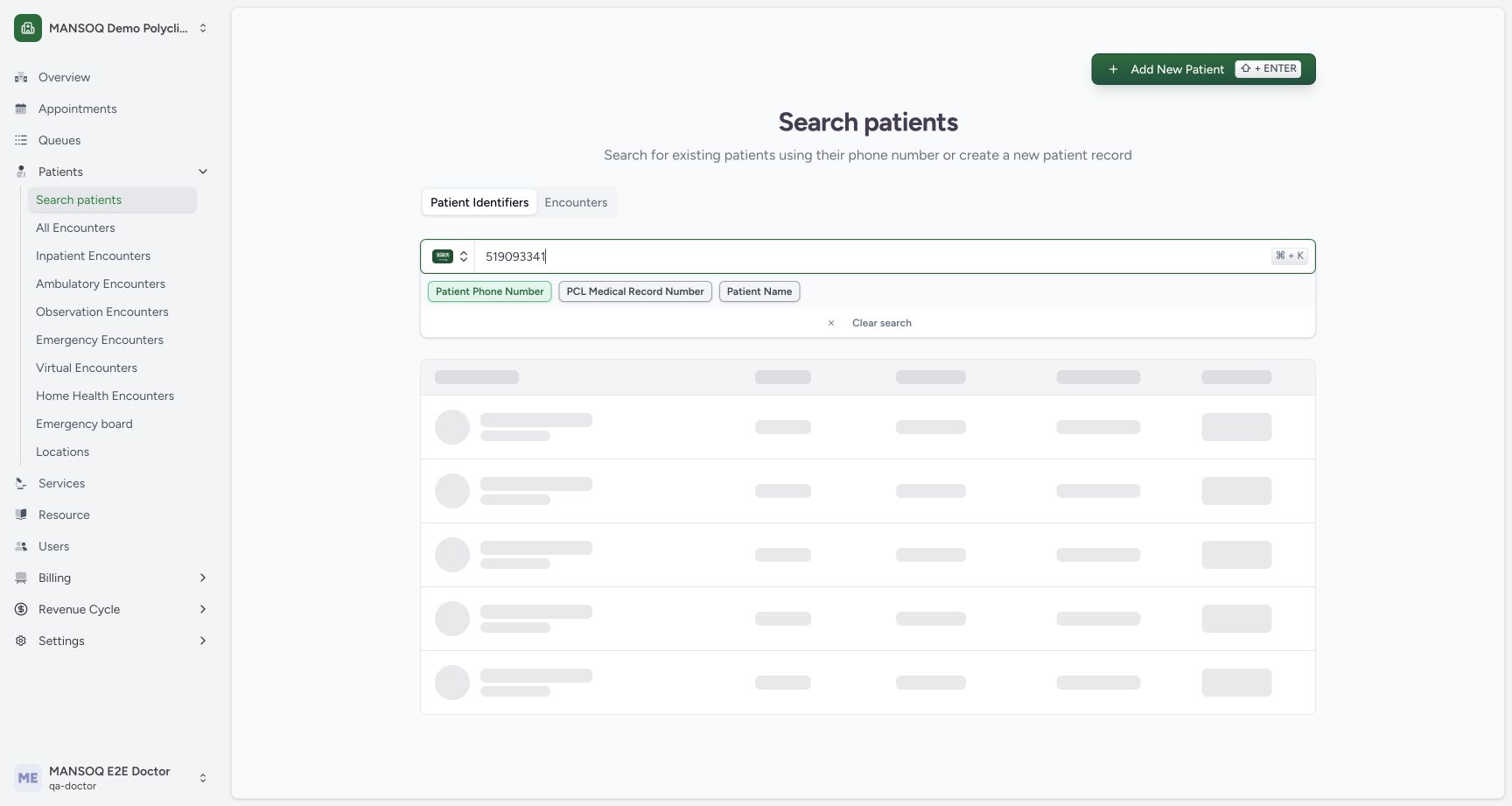Image resolution: width=1512 pixels, height=806 pixels.
Task: Select the Patient Phone Number filter chip
Action: tap(489, 291)
